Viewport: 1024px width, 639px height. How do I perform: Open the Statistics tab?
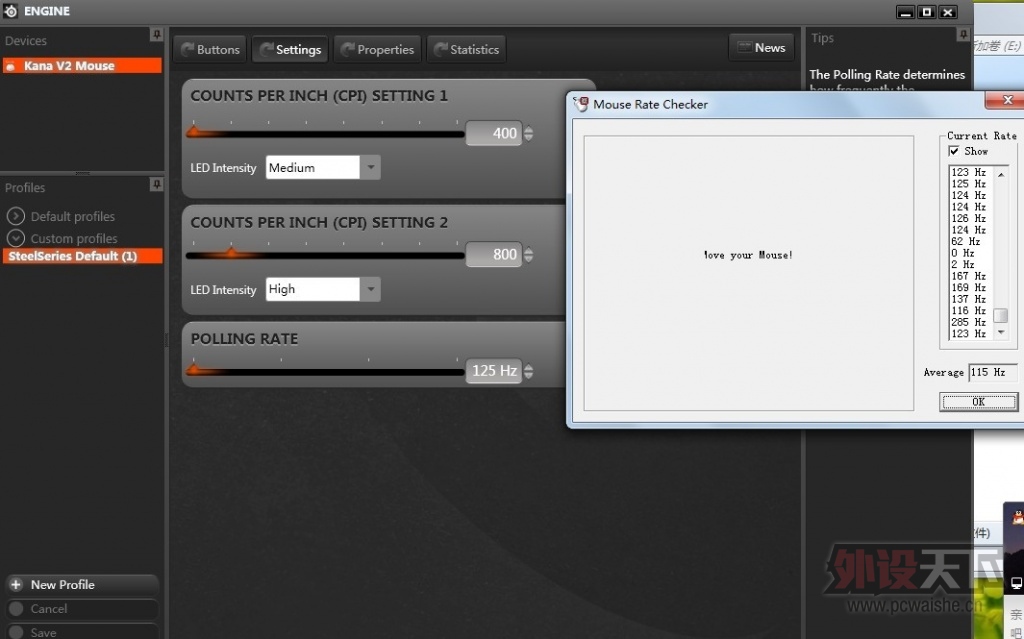coord(466,49)
